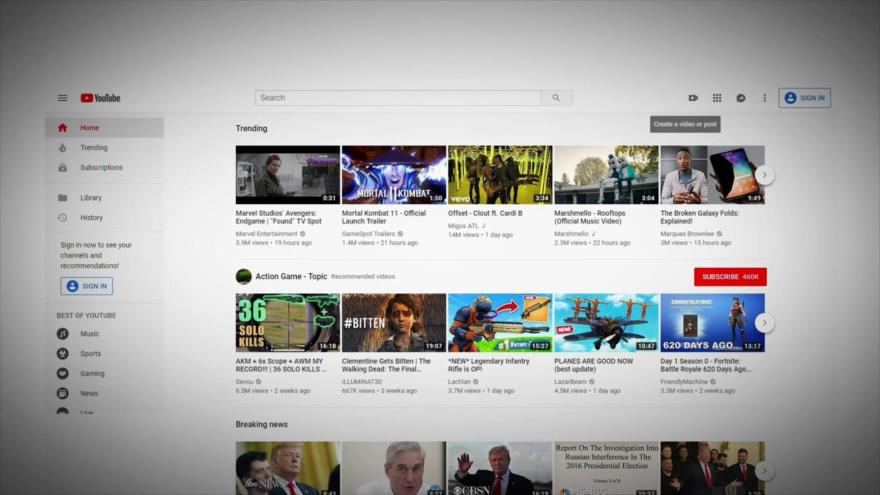Click the Mortal Kombat 11 video title
The image size is (880, 495).
tap(384, 217)
